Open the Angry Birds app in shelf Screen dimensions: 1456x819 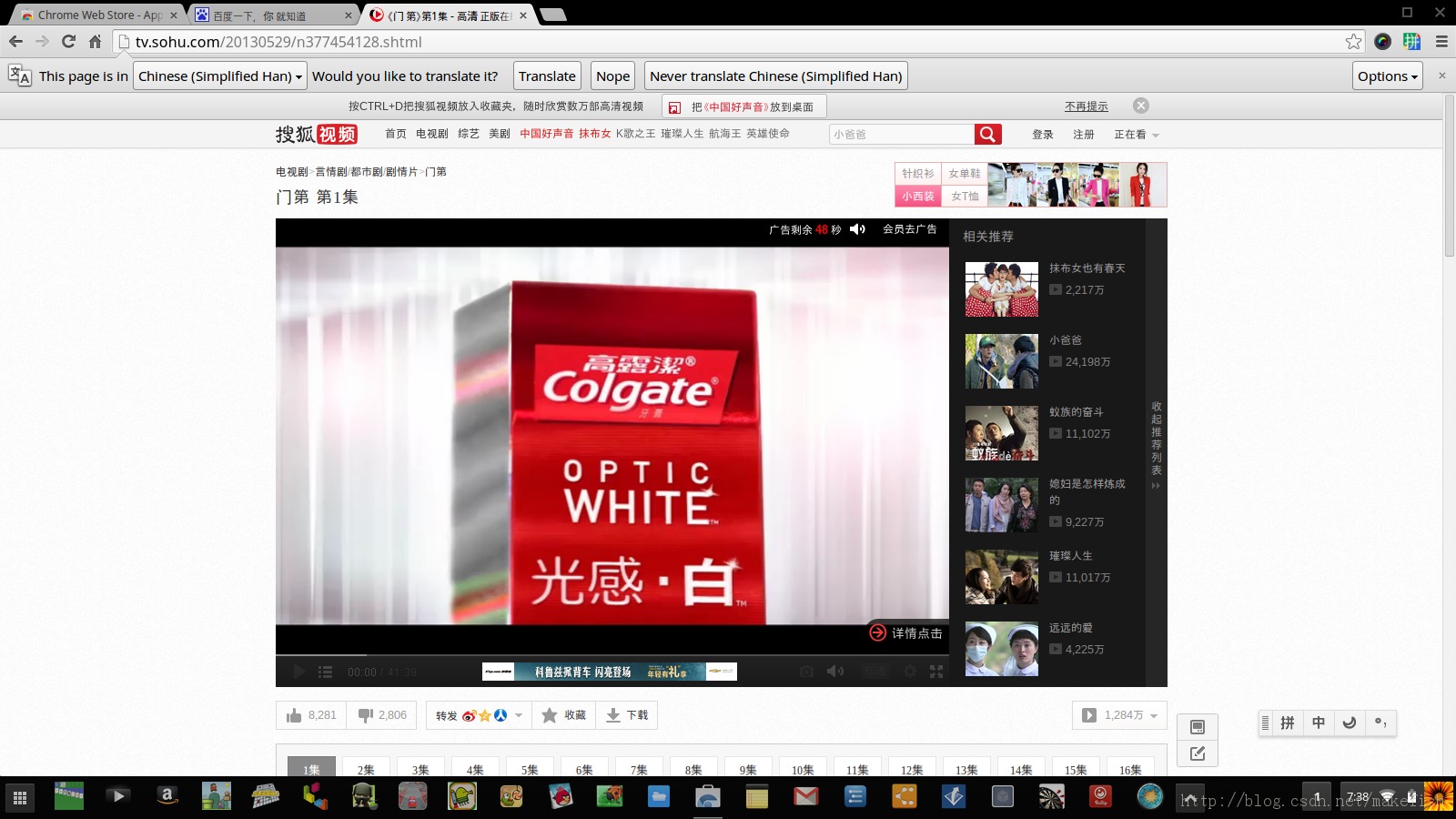[x=561, y=797]
